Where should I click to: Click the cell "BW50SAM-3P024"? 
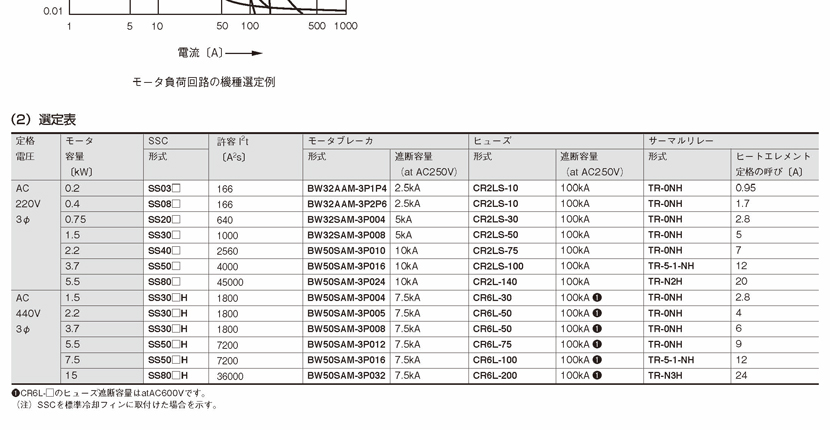click(x=346, y=282)
